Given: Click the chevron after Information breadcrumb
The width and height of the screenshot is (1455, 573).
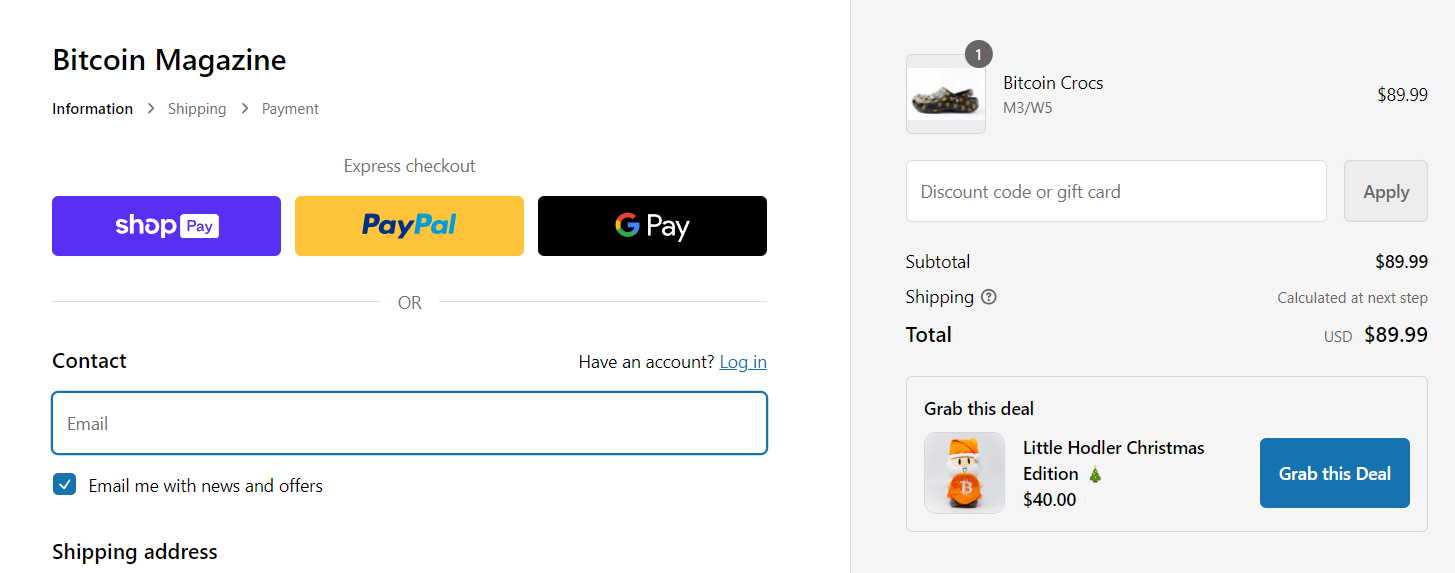Looking at the screenshot, I should click(151, 109).
